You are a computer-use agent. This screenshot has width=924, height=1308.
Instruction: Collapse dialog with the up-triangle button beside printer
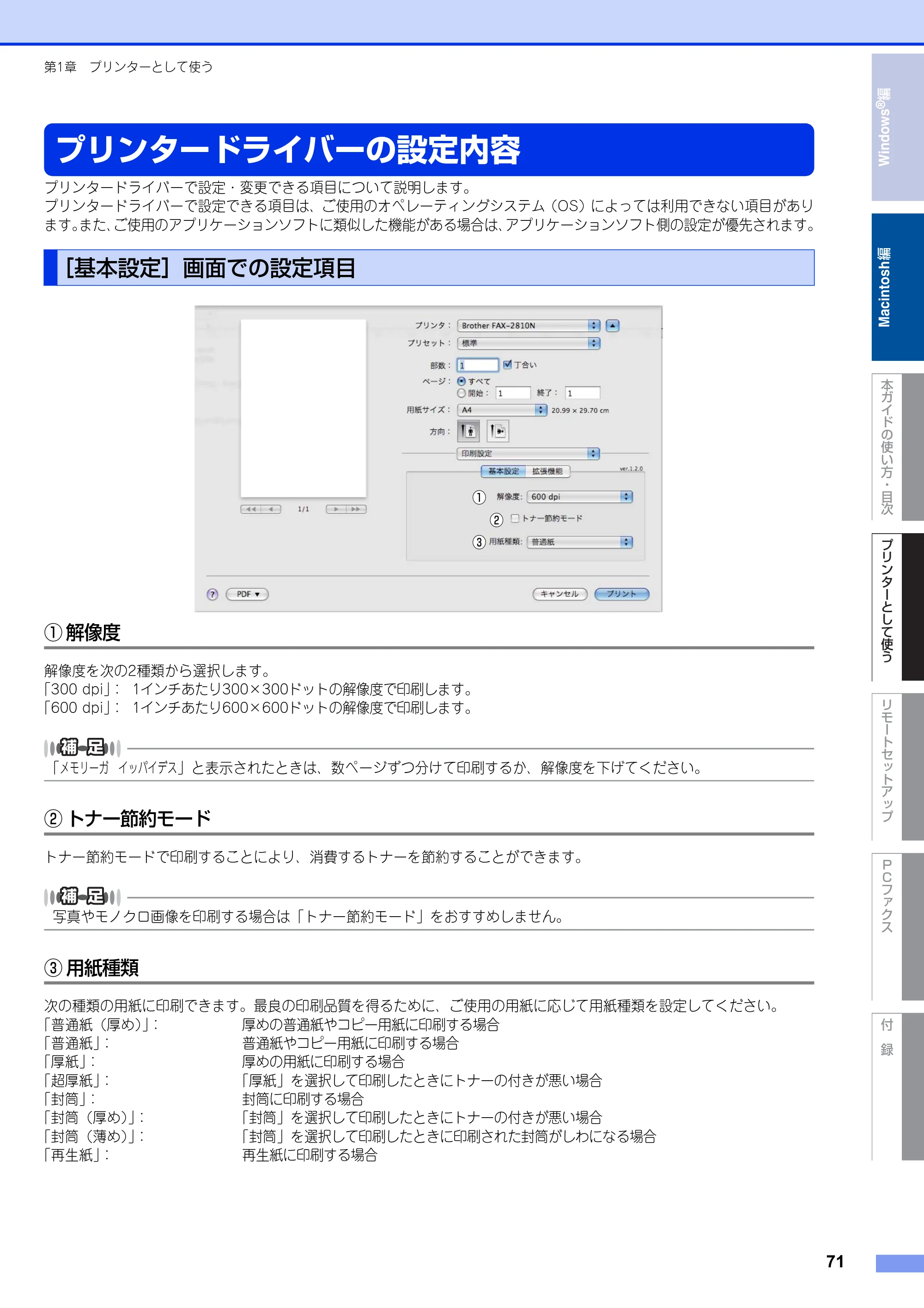[613, 325]
